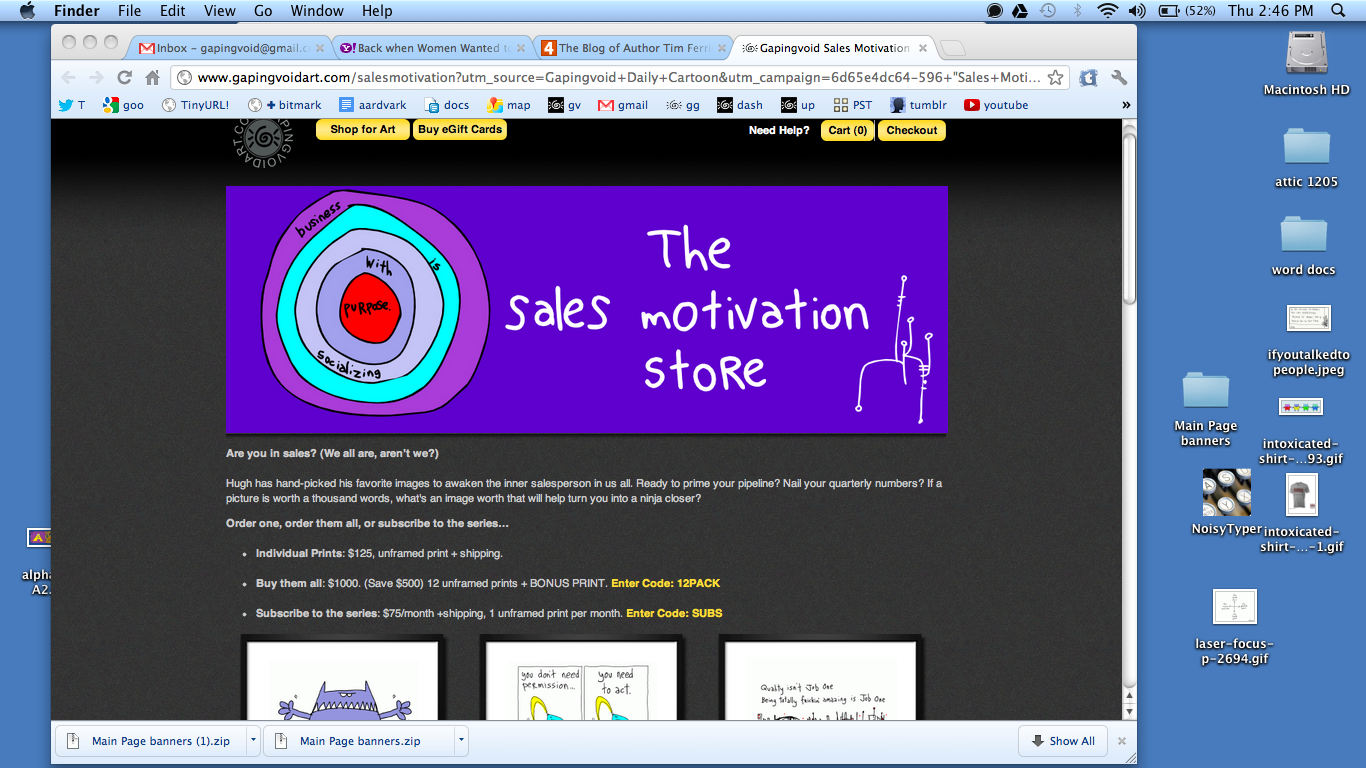Open the Chrome wrench settings menu
Viewport: 1366px width, 768px height.
click(x=1119, y=78)
